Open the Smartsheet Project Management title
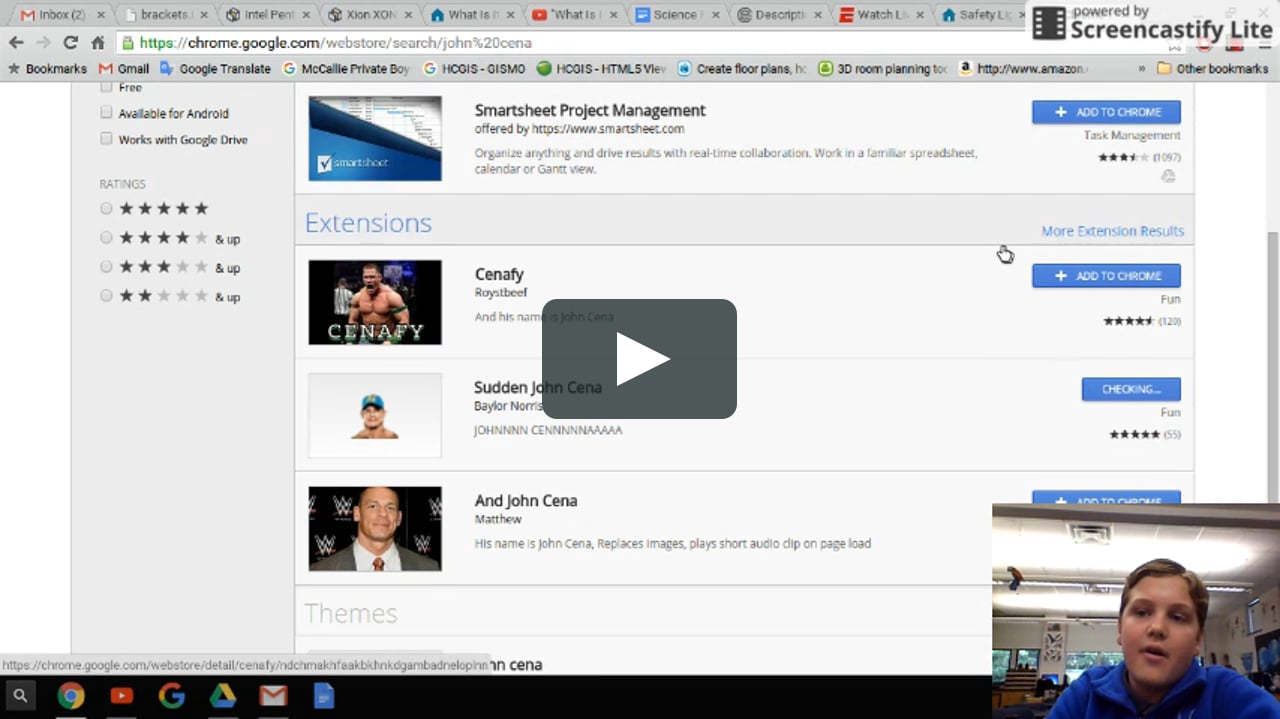Viewport: 1280px width, 719px height. click(590, 110)
